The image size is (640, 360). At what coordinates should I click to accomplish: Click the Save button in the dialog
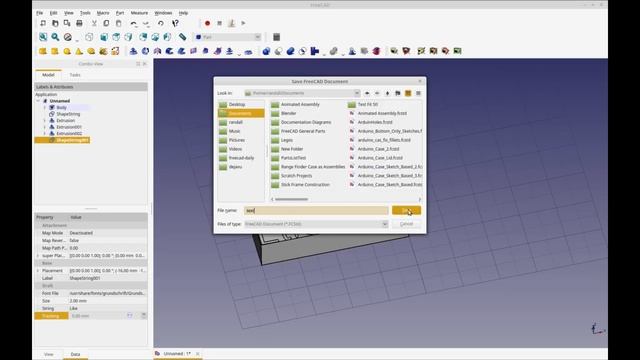[406, 211]
